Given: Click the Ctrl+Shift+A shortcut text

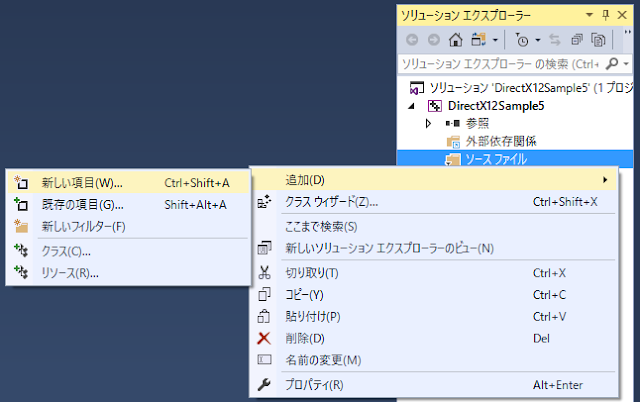Looking at the screenshot, I should coord(197,183).
